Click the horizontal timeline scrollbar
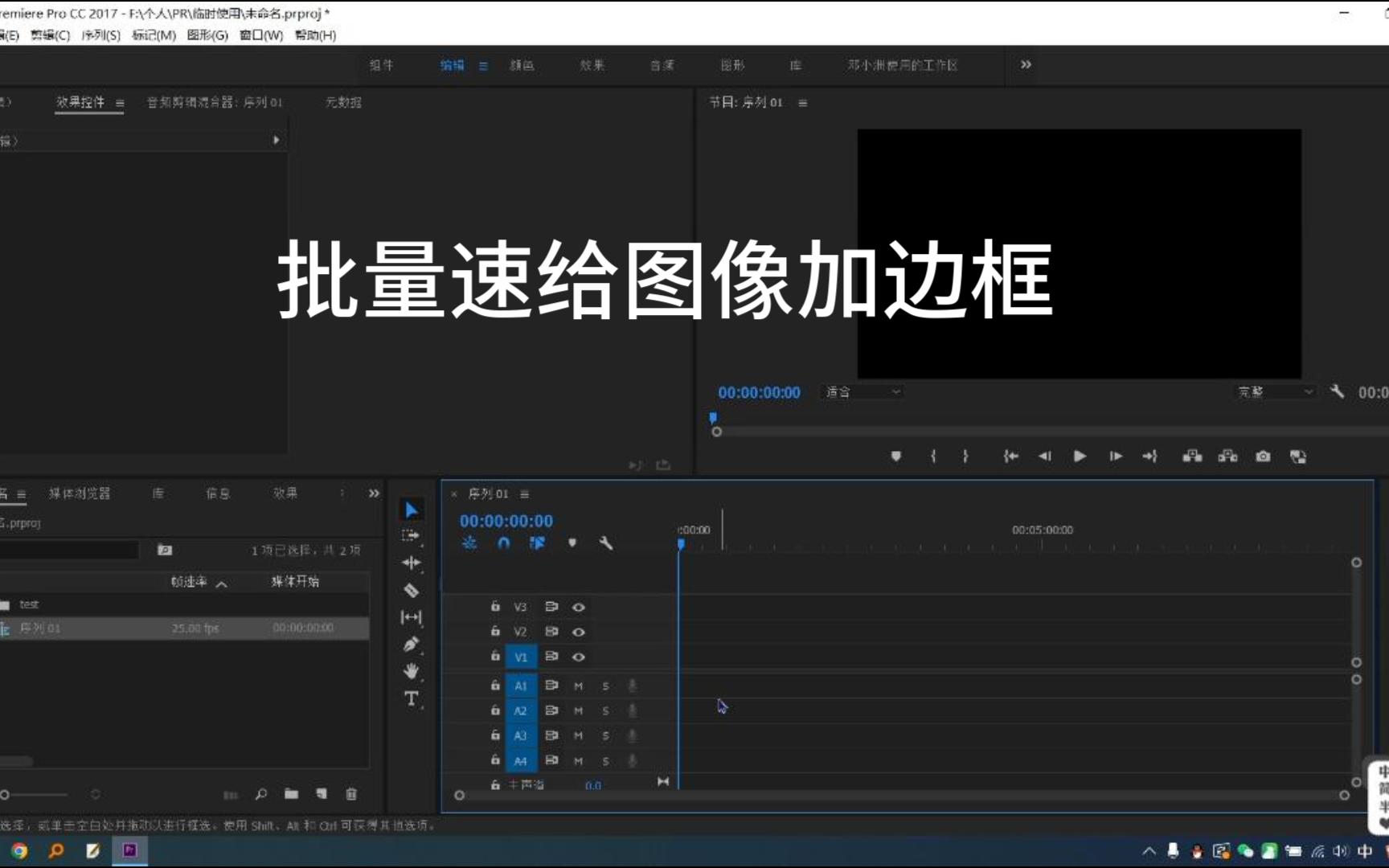 coord(884,796)
